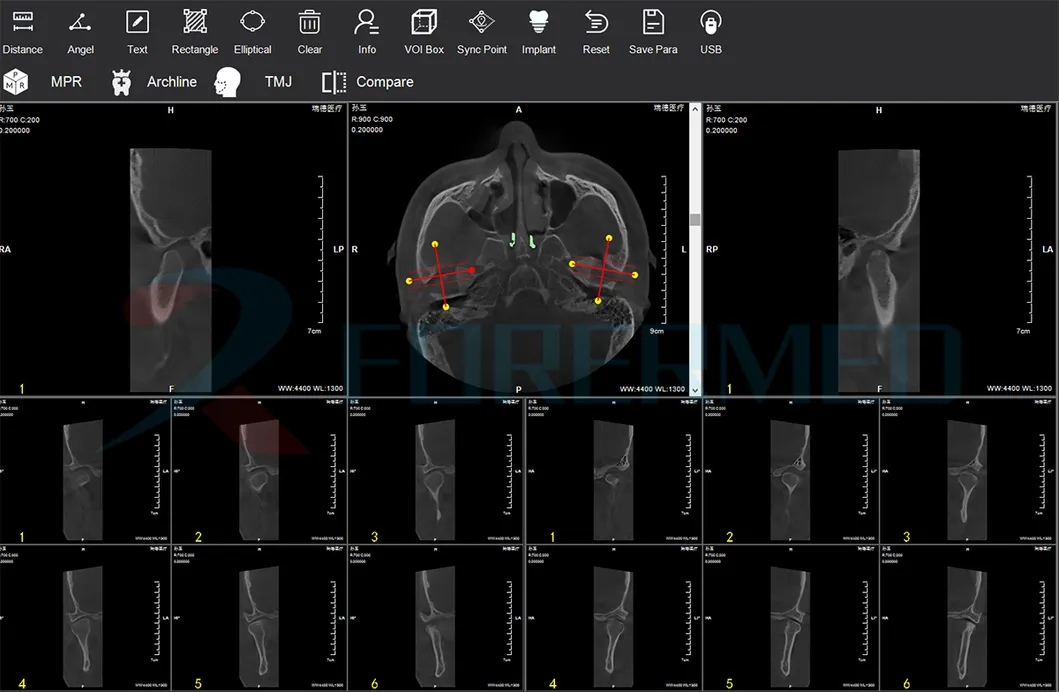This screenshot has width=1059, height=692.
Task: Switch to the MPR view tab
Action: (44, 82)
